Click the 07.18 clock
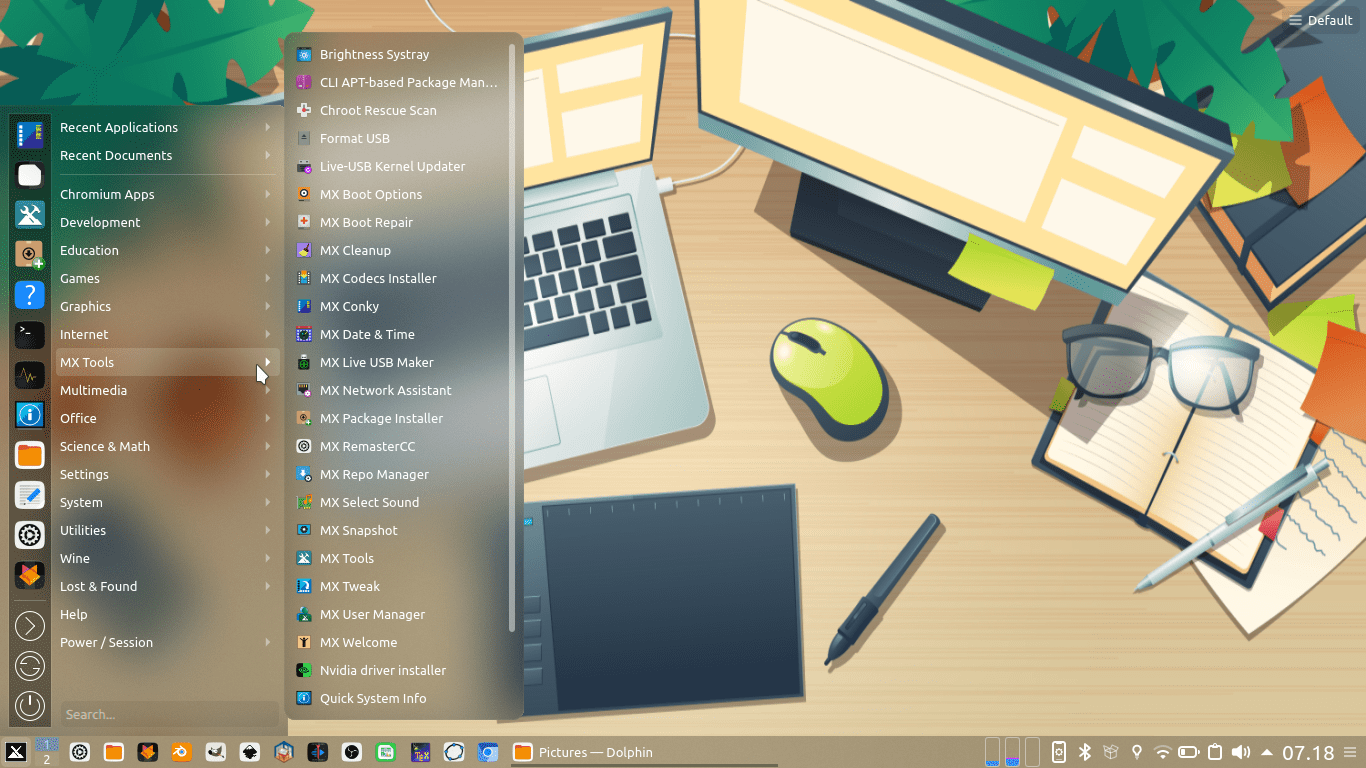 (1308, 752)
